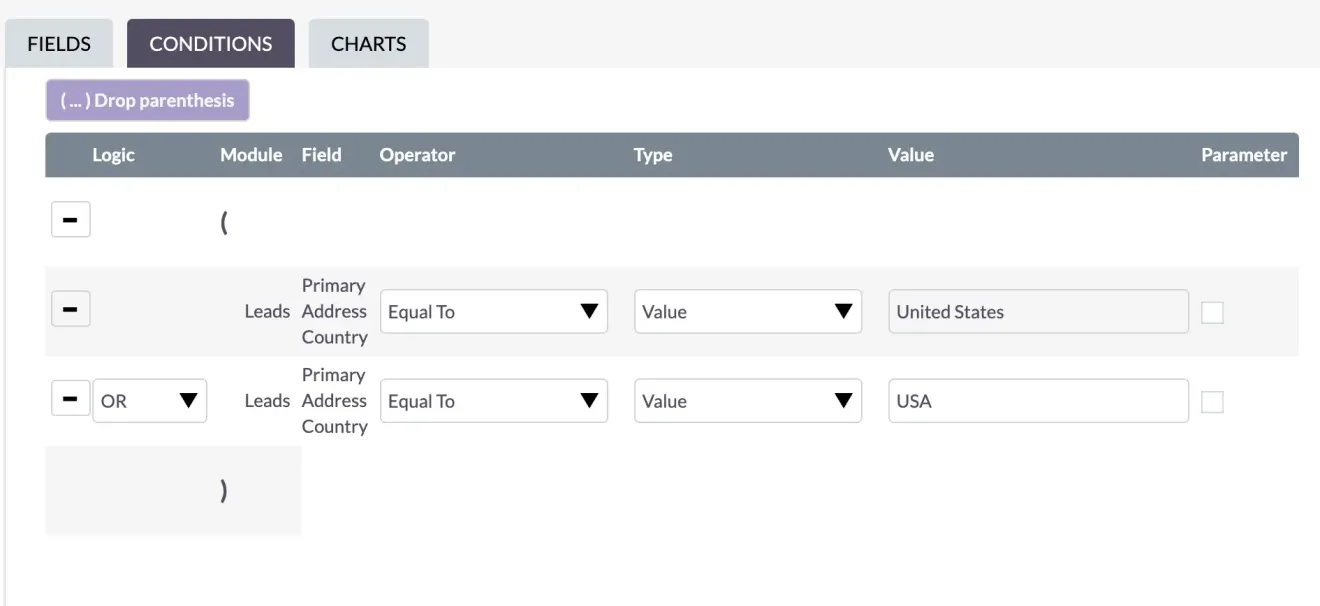Click the Value column header
This screenshot has height=606, width=1320.
coord(910,154)
